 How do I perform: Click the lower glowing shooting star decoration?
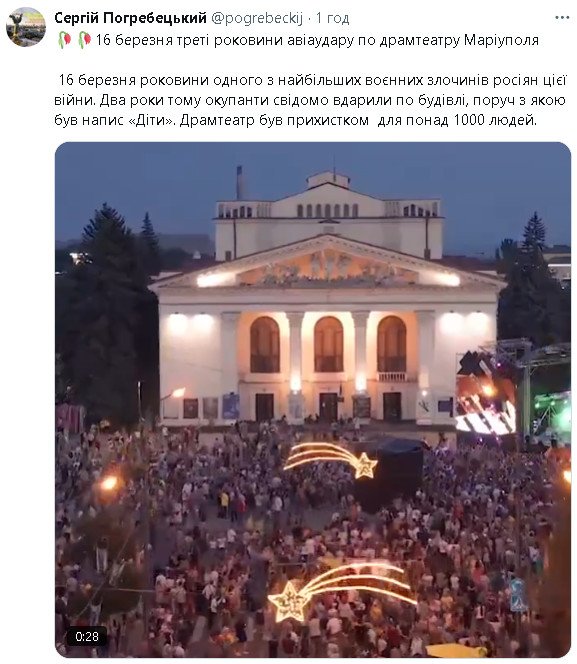pyautogui.click(x=342, y=593)
